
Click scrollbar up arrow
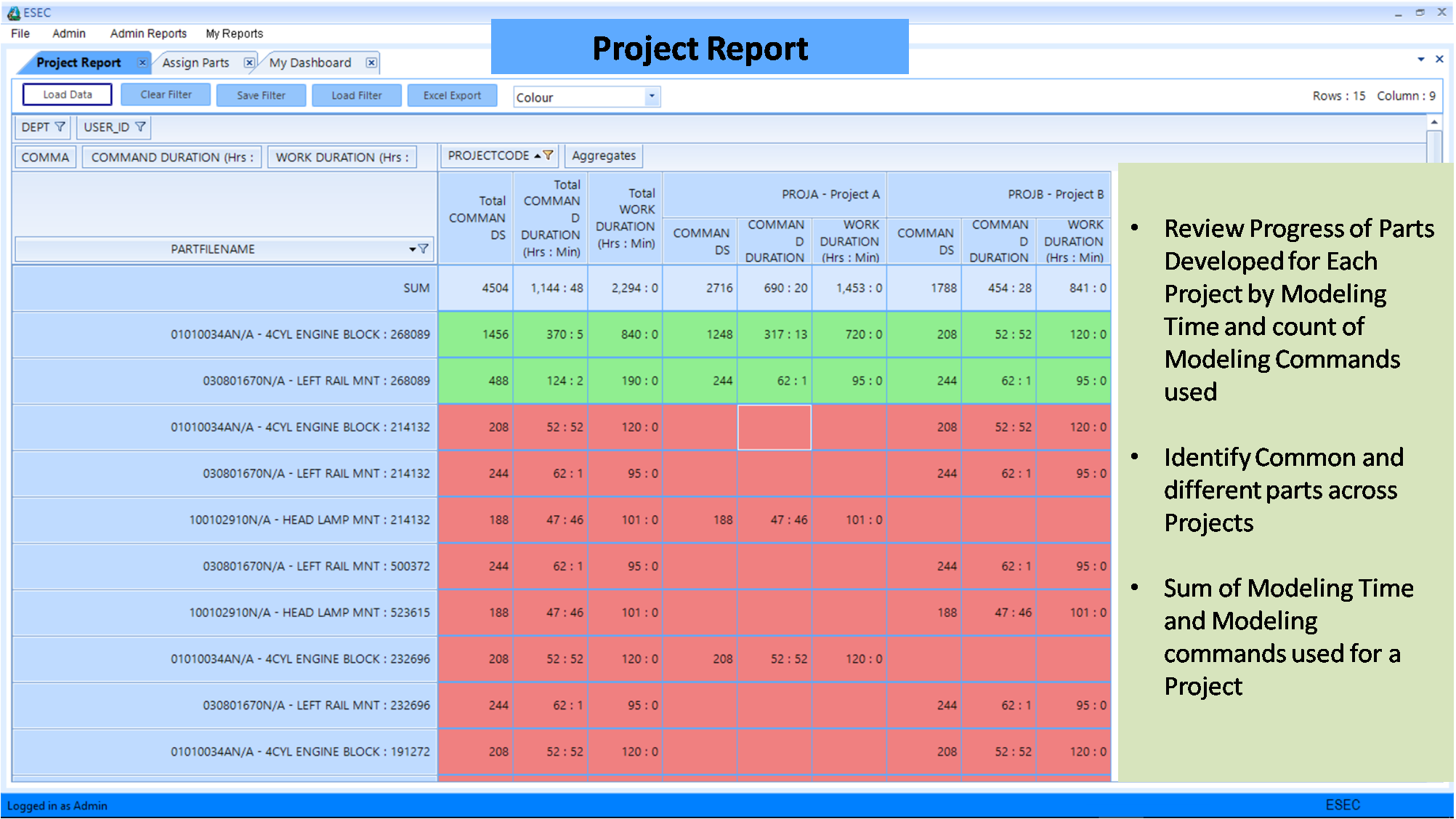coord(1434,122)
